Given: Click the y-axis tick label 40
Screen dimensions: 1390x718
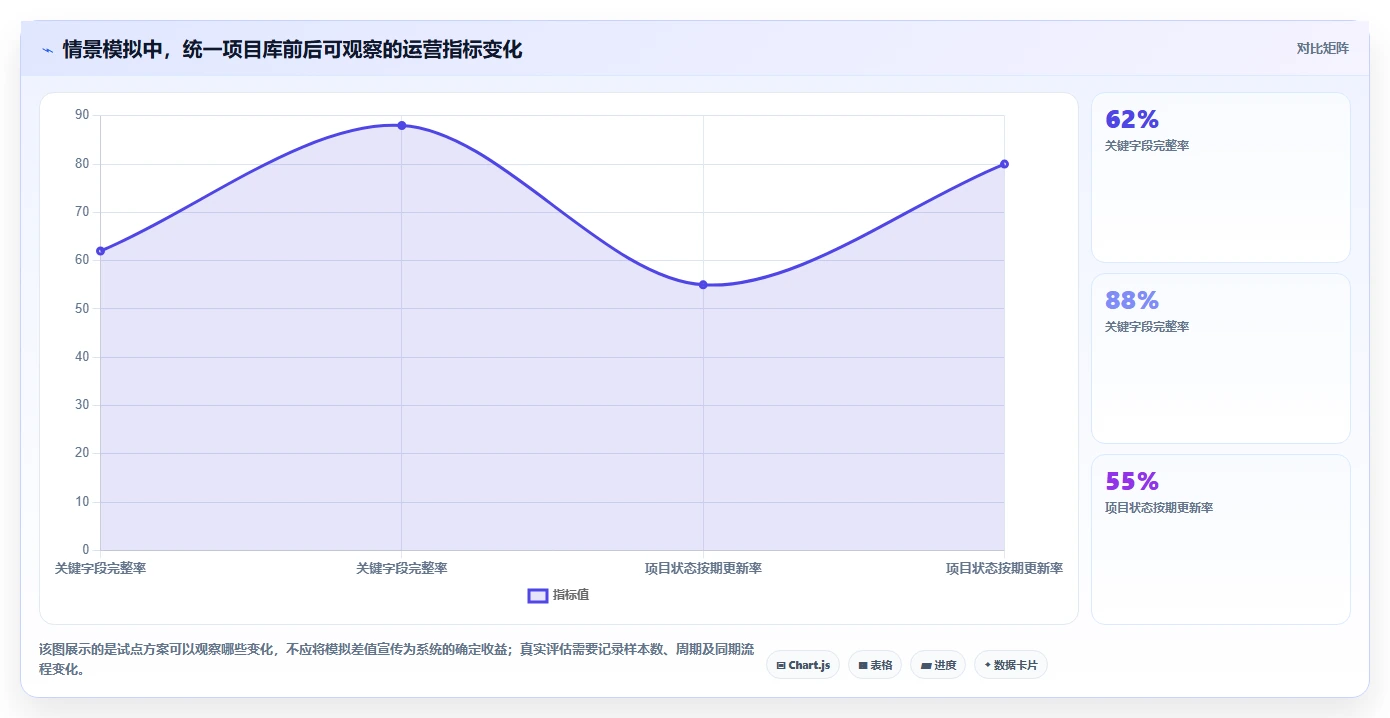Looking at the screenshot, I should [x=82, y=357].
